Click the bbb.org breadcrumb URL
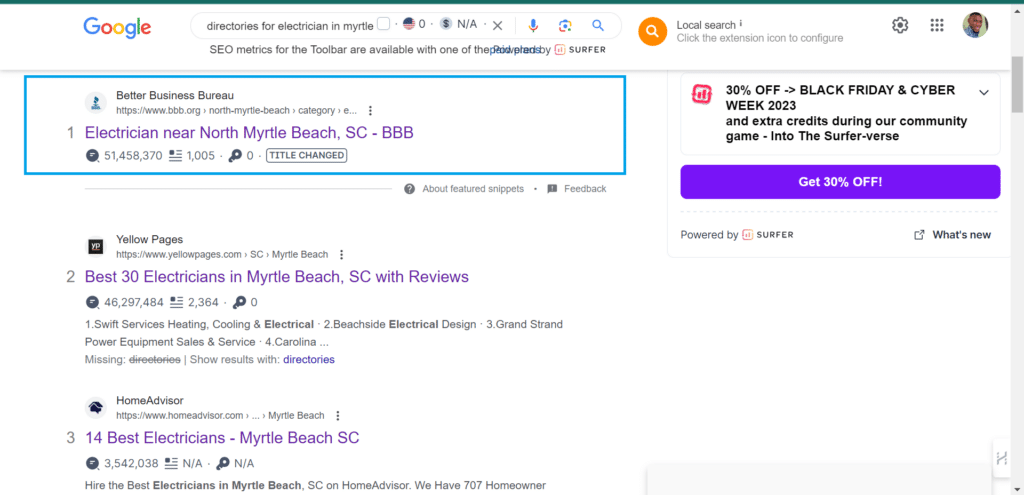Viewport: 1024px width, 495px height. tap(236, 110)
